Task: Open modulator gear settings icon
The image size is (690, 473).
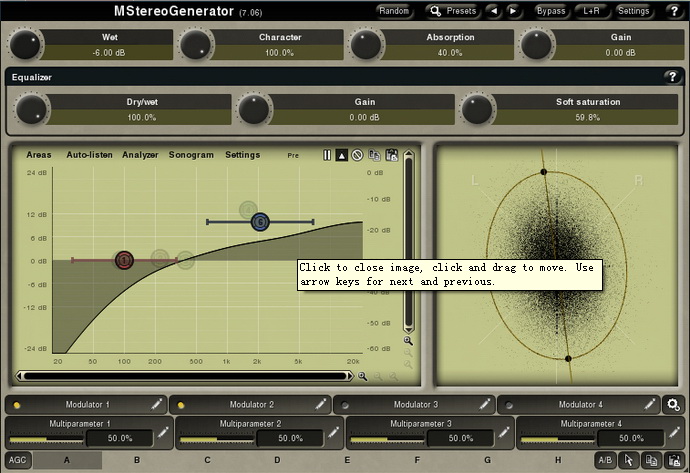Action: (x=673, y=405)
